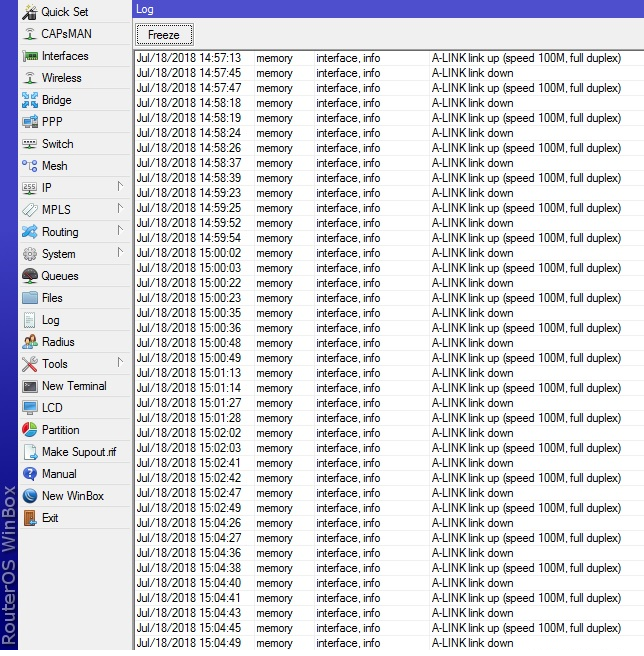The width and height of the screenshot is (644, 656).
Task: Expand the System submenu arrow
Action: point(120,253)
